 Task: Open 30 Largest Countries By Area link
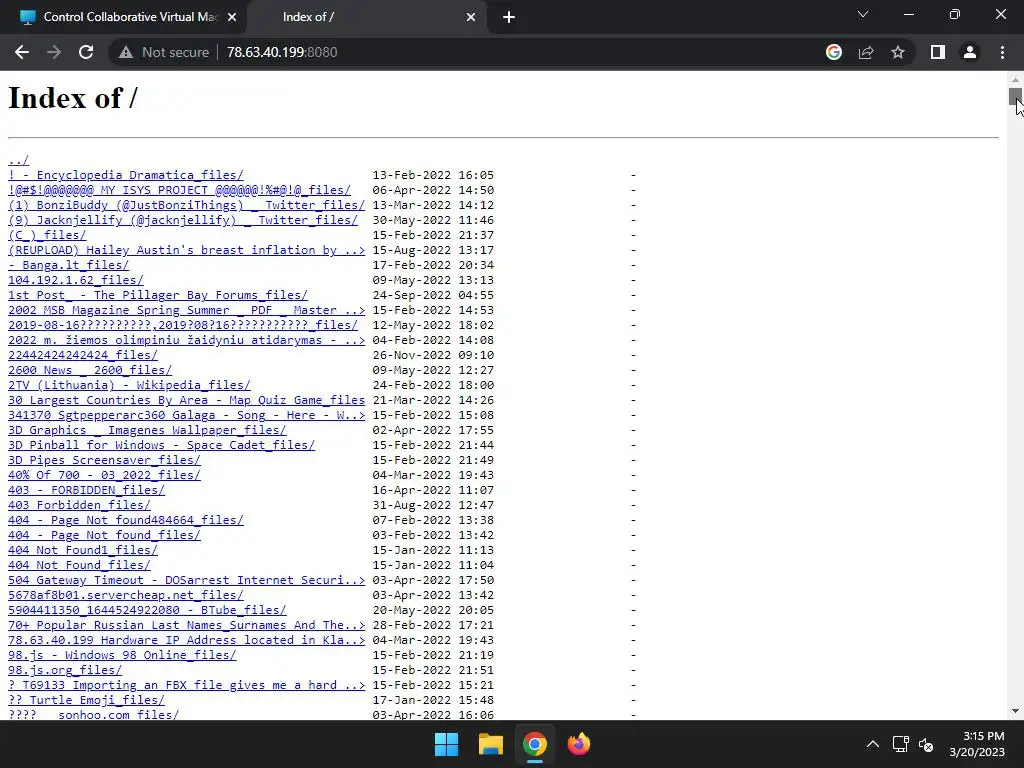[186, 400]
